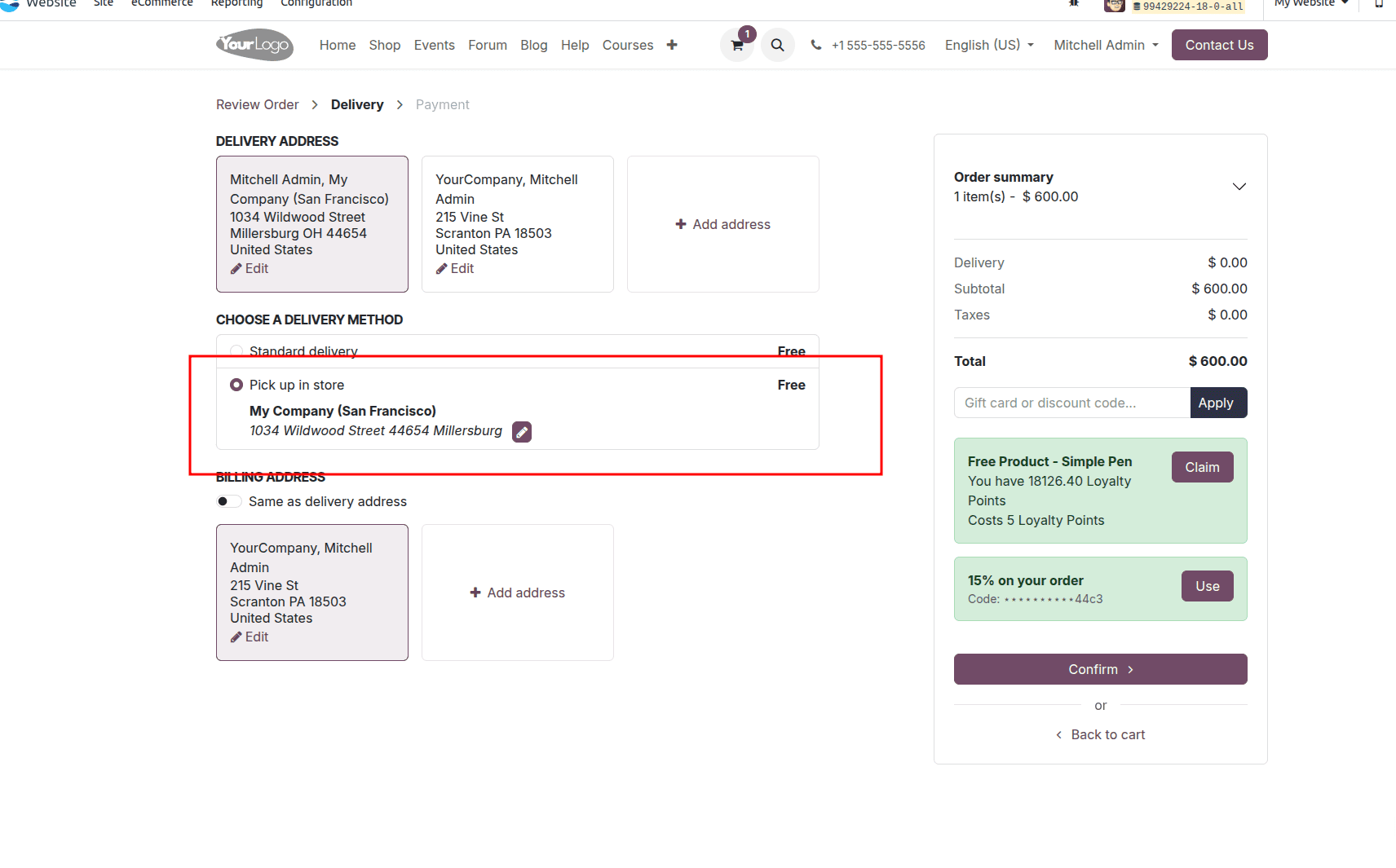
Task: Click the Mitchell Admin avatar in the top bar
Action: pyautogui.click(x=1114, y=7)
